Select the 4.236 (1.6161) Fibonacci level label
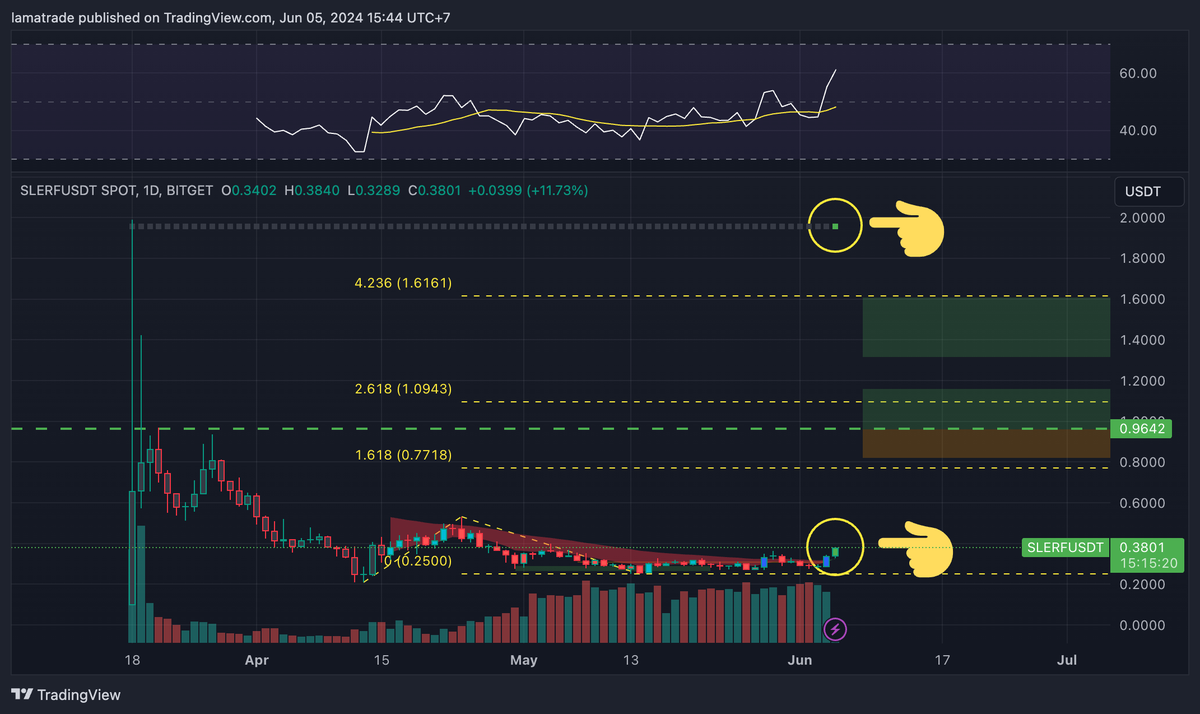Image resolution: width=1200 pixels, height=714 pixels. point(403,284)
